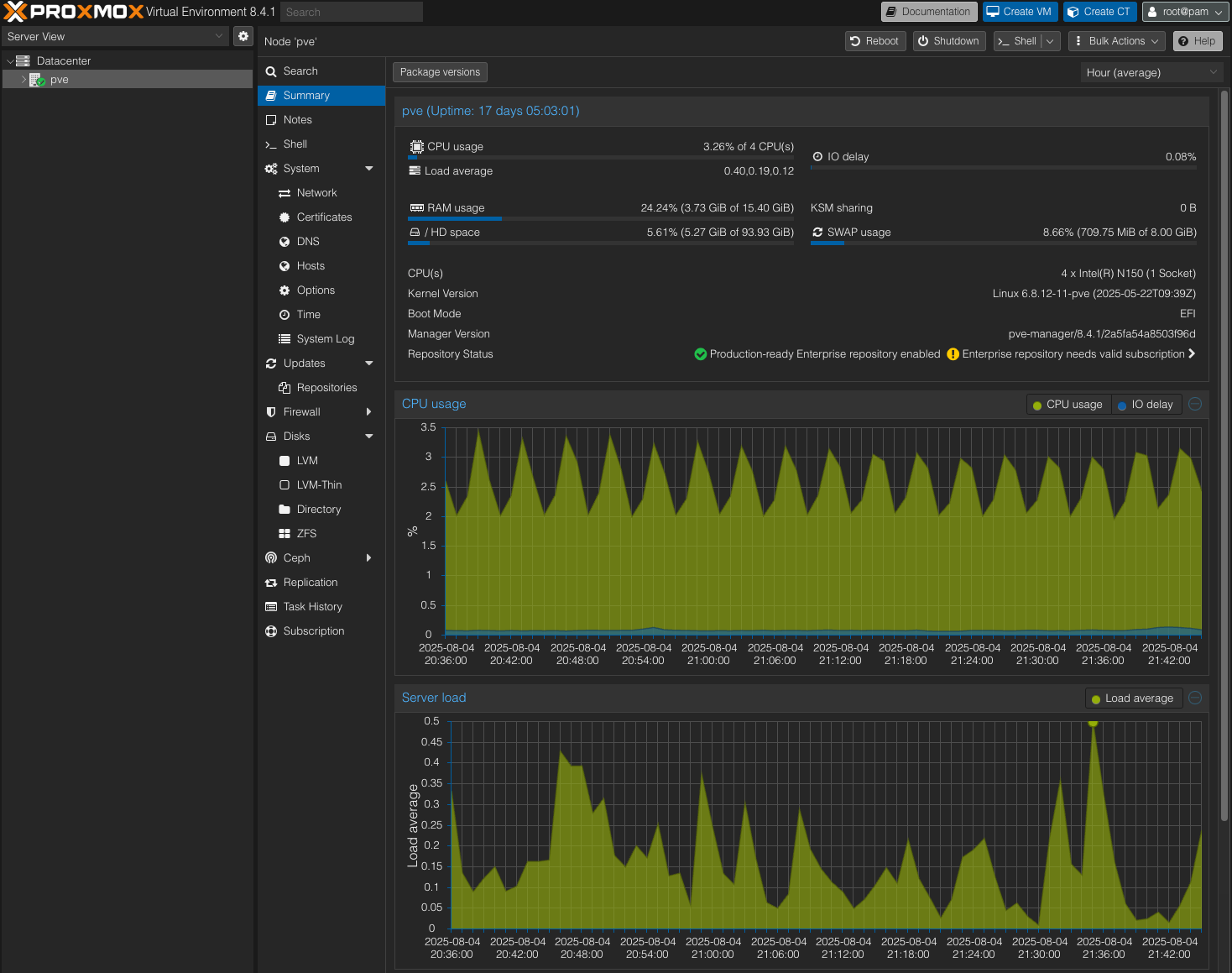
Task: Click the LVM square icon
Action: [285, 461]
